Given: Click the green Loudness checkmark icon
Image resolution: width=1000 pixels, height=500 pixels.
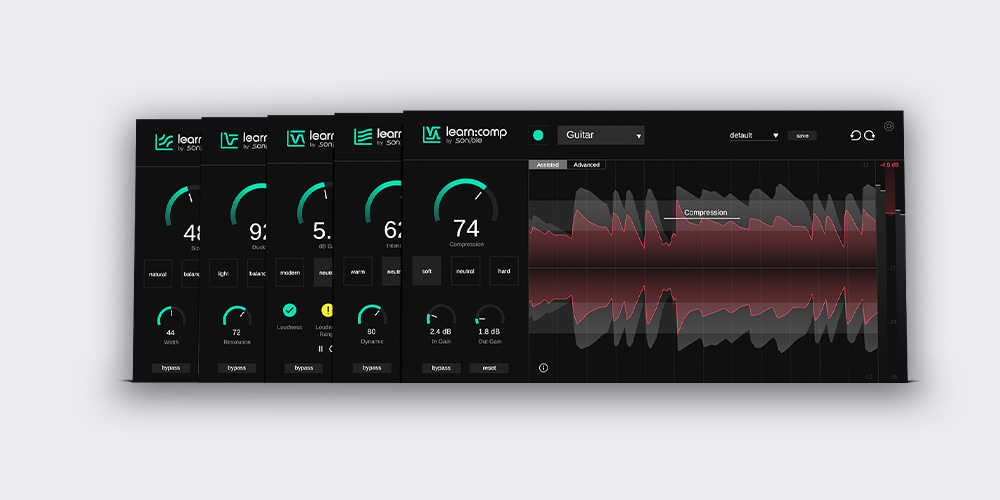Looking at the screenshot, I should click(289, 310).
